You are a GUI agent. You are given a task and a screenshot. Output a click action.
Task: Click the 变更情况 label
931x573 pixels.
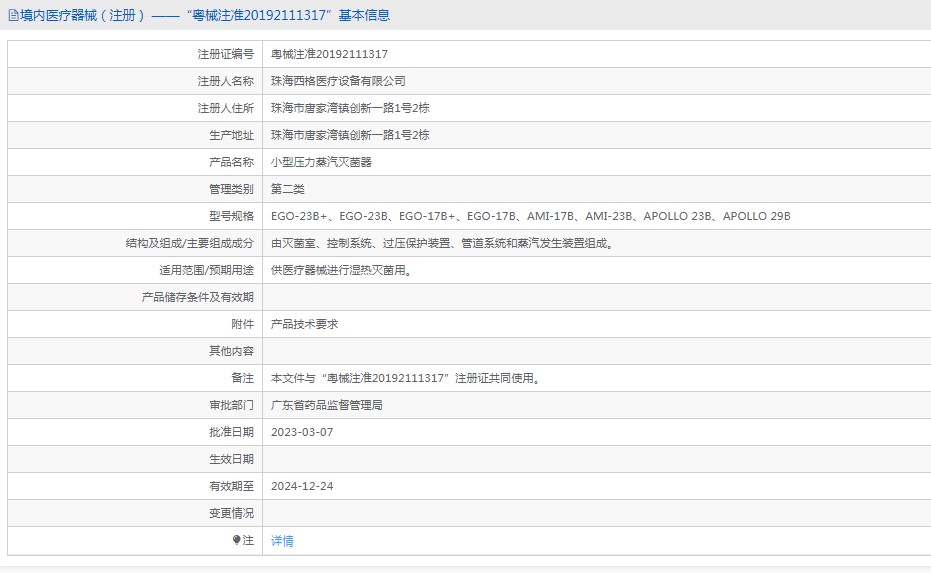coord(232,513)
